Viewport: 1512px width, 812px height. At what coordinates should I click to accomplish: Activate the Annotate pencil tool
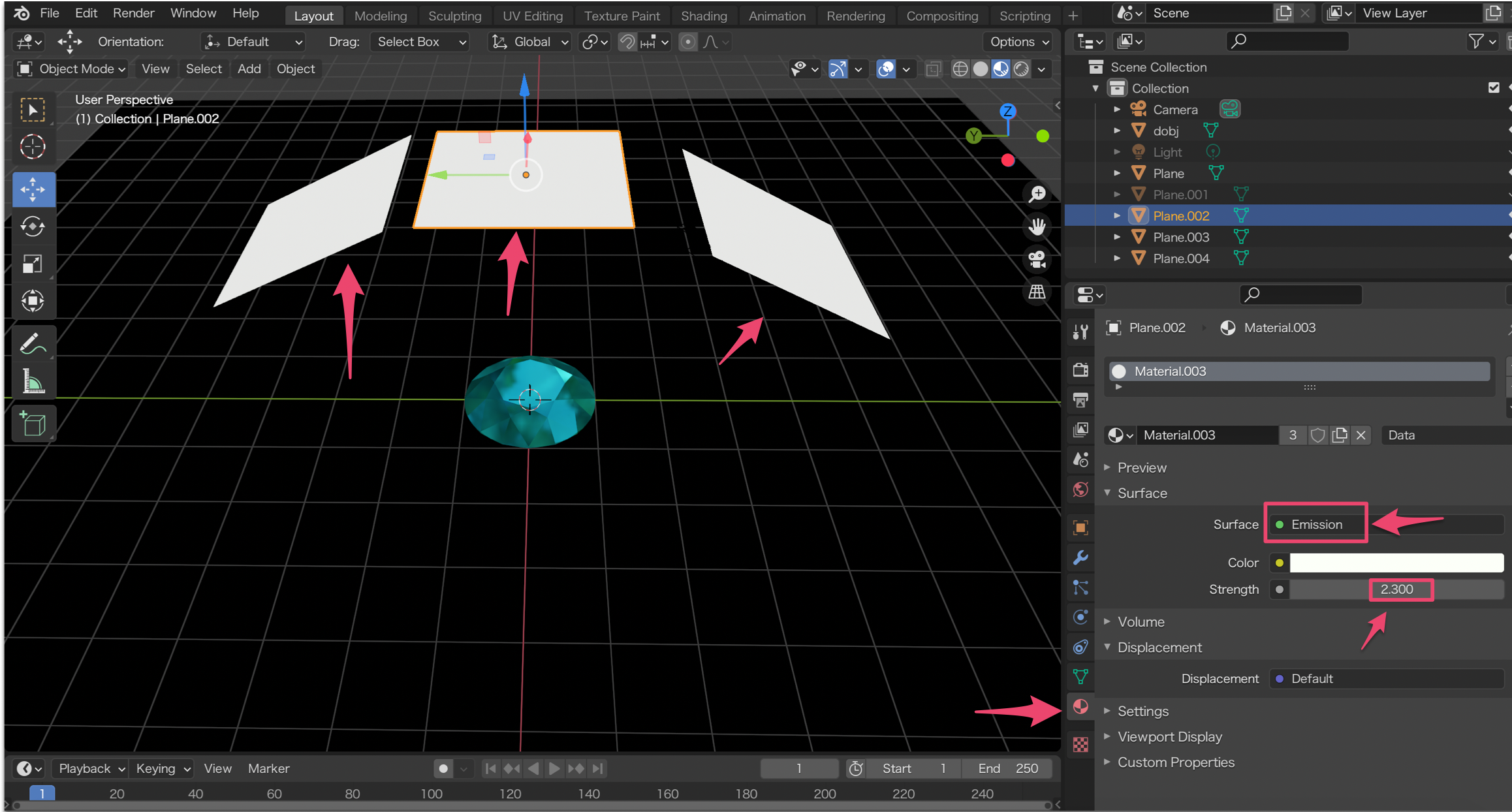pyautogui.click(x=33, y=344)
